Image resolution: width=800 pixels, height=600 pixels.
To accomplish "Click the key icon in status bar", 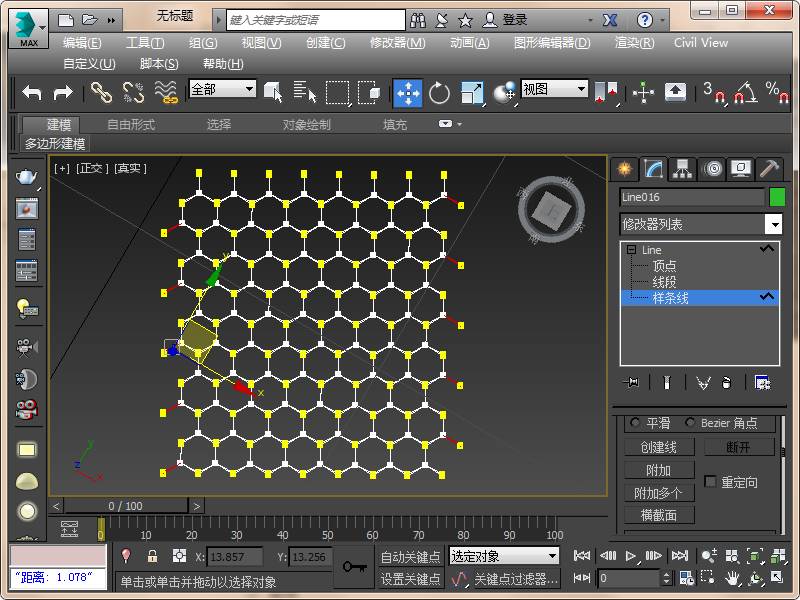I will [353, 567].
